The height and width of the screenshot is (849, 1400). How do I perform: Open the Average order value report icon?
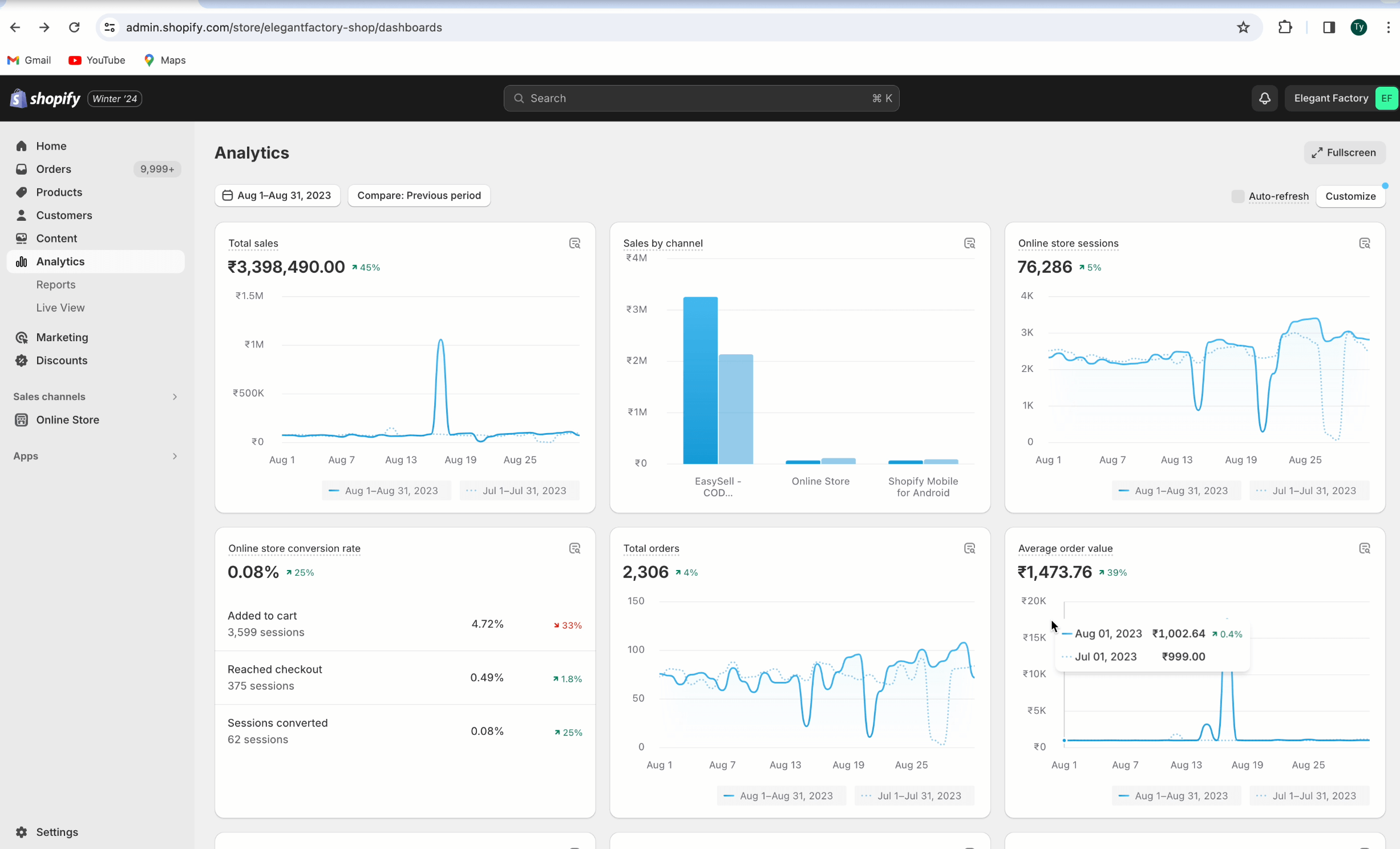click(1364, 549)
